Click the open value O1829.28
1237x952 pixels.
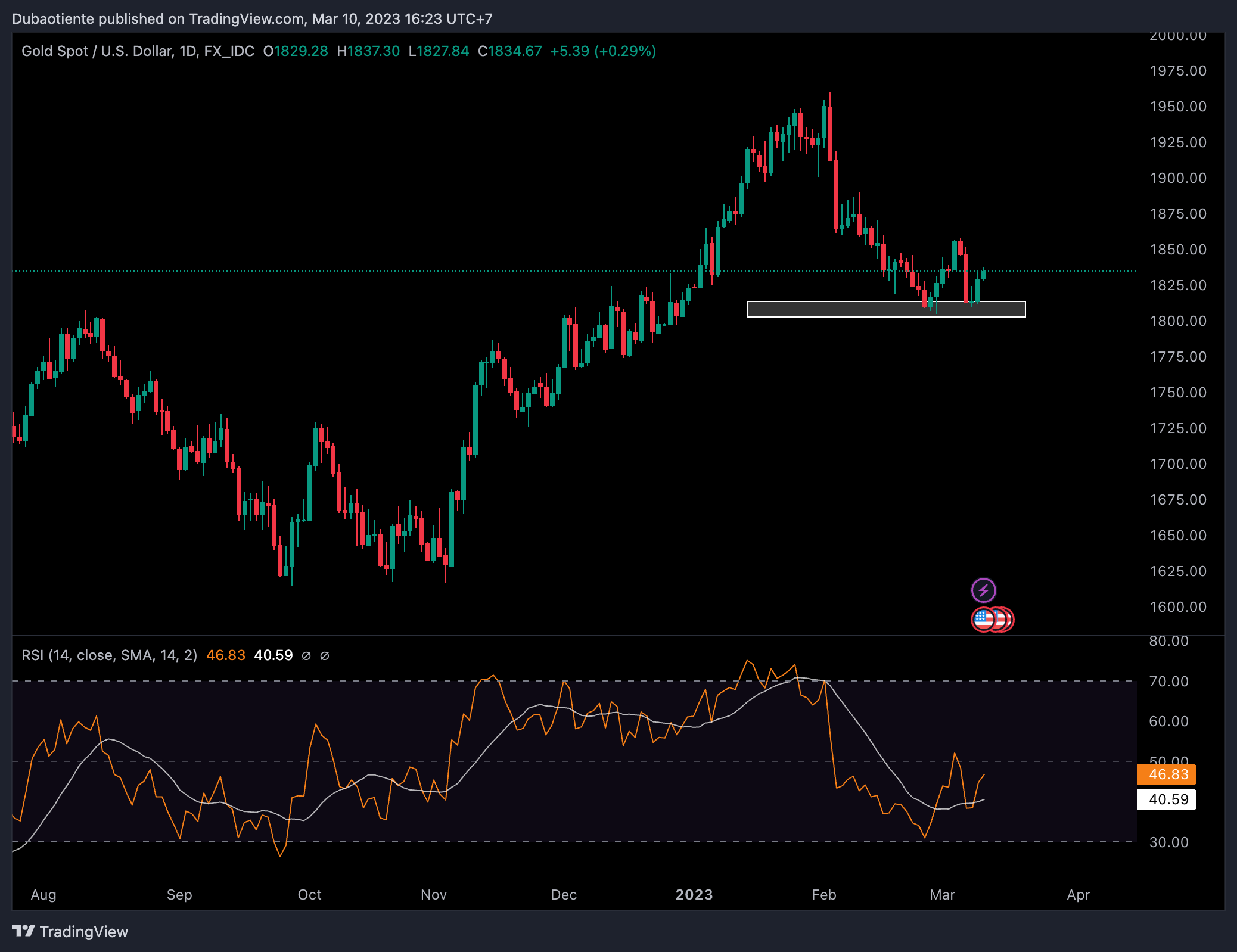296,51
